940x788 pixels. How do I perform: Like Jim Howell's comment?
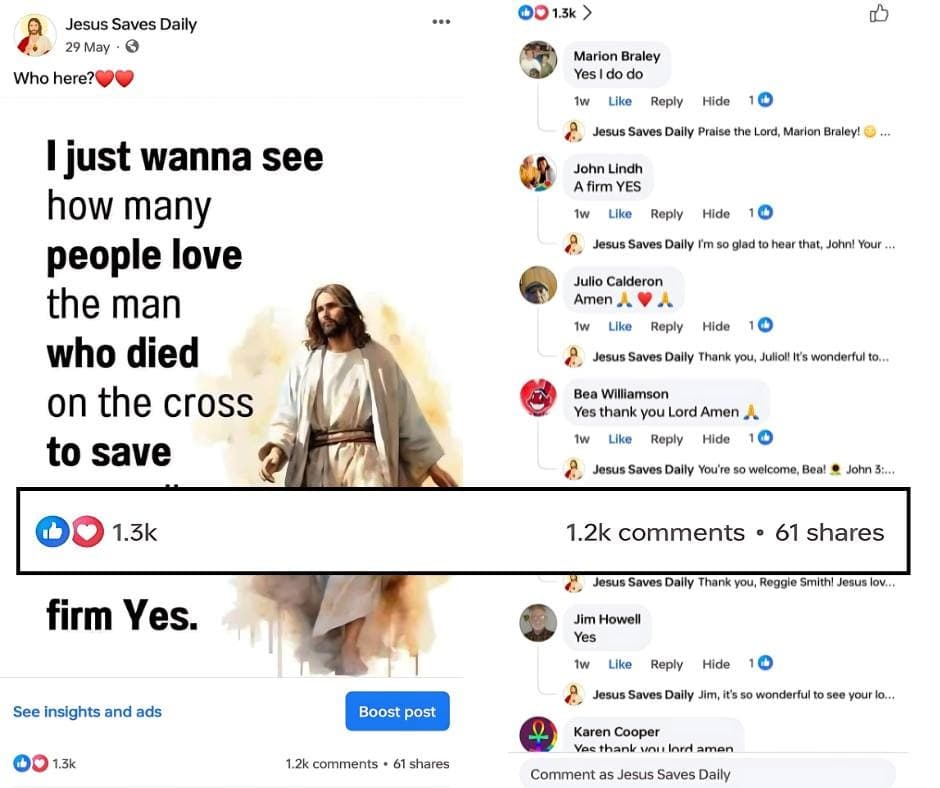click(x=619, y=664)
